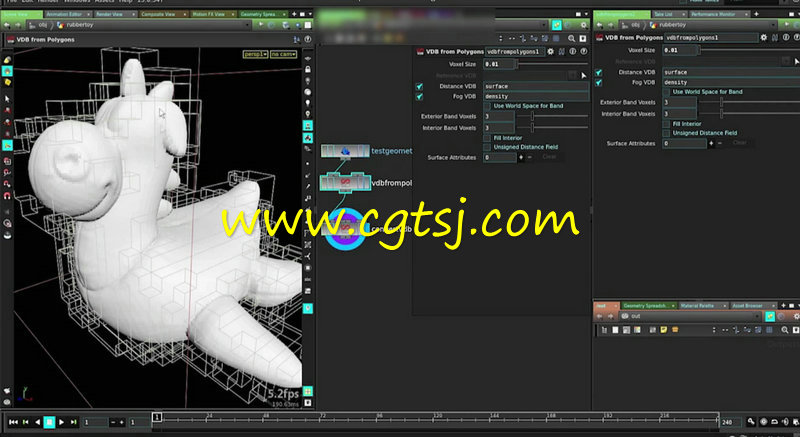
Task: Add a new viewport pane tab with the plus button
Action: (x=294, y=14)
